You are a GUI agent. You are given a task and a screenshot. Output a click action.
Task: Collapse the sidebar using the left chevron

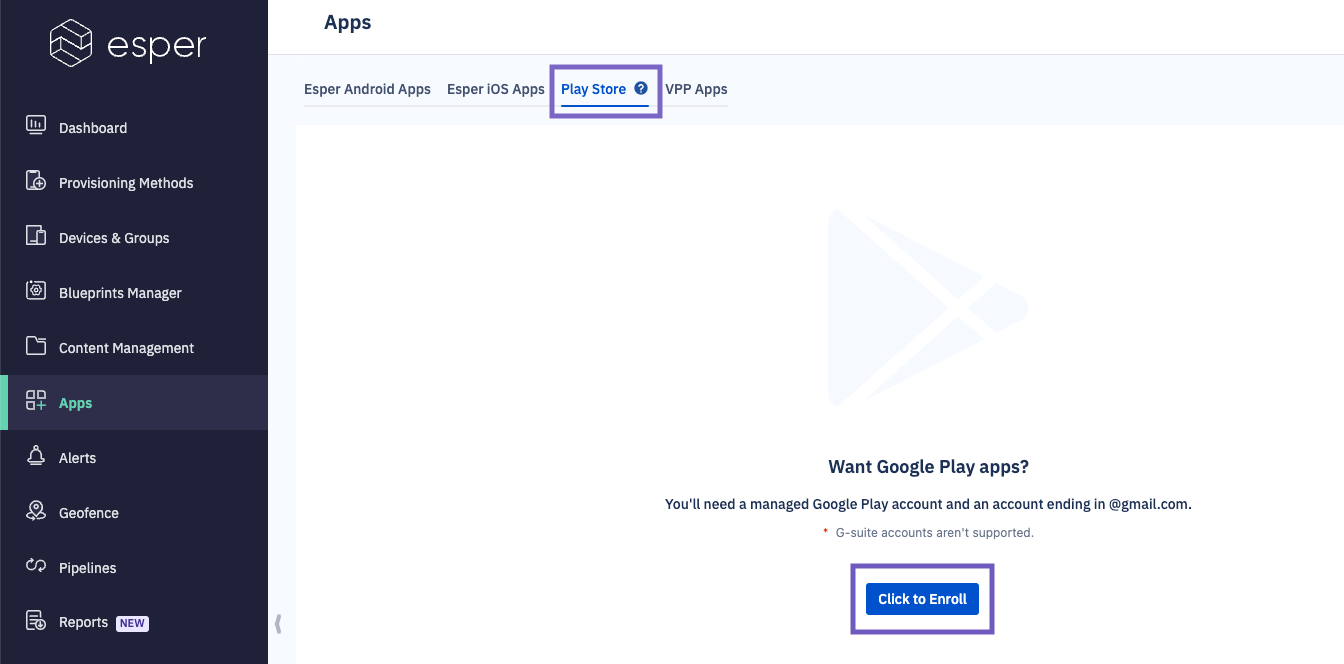pyautogui.click(x=278, y=622)
